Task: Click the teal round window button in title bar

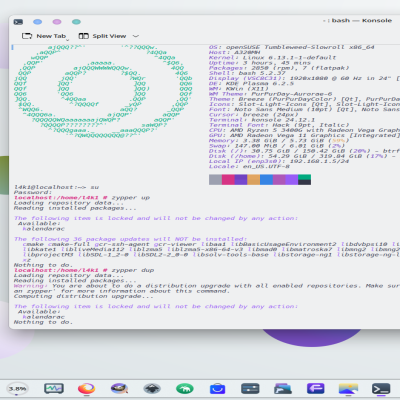Action: [x=76, y=22]
